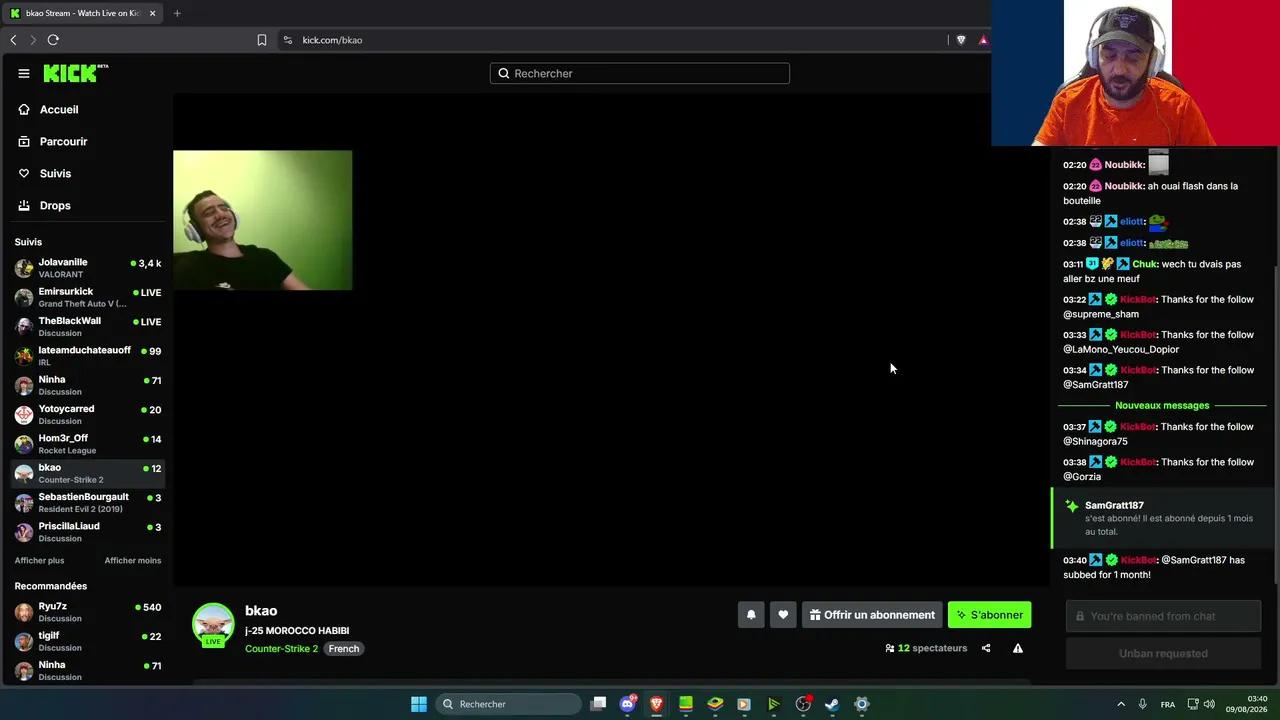Click the S'abonner subscribe button
Image resolution: width=1280 pixels, height=720 pixels.
tap(989, 615)
